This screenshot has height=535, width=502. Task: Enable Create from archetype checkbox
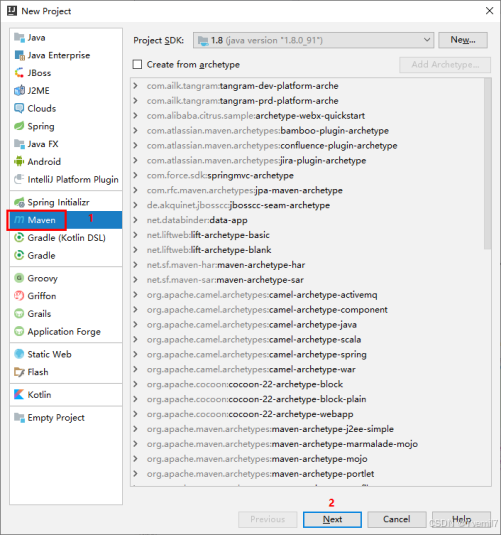(137, 64)
